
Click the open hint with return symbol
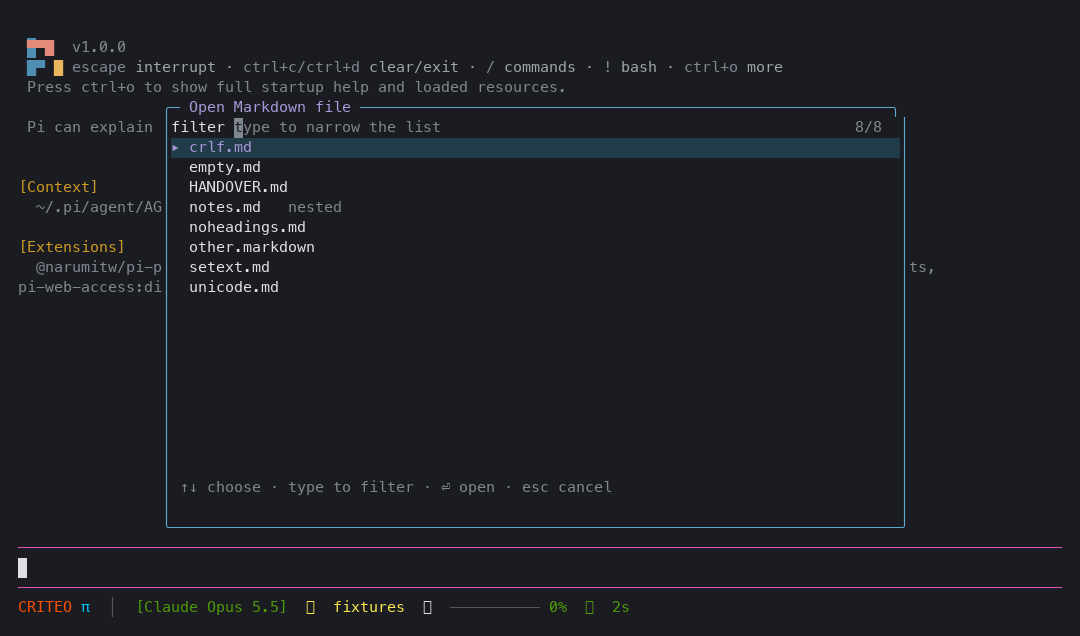click(x=468, y=487)
